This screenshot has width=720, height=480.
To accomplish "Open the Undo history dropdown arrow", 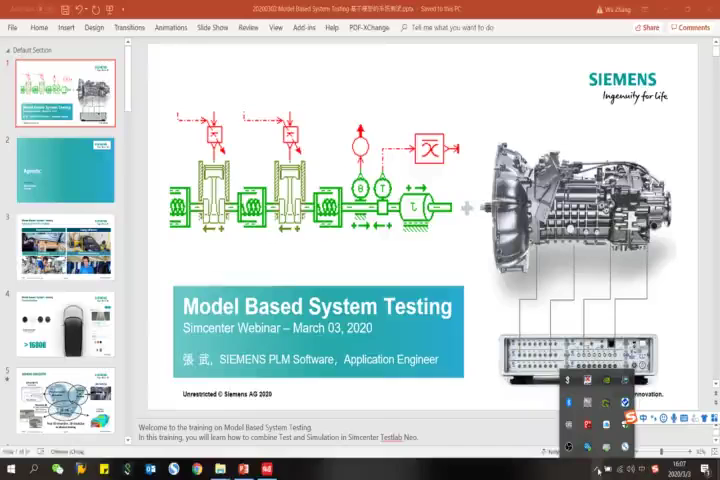I will (x=87, y=9).
